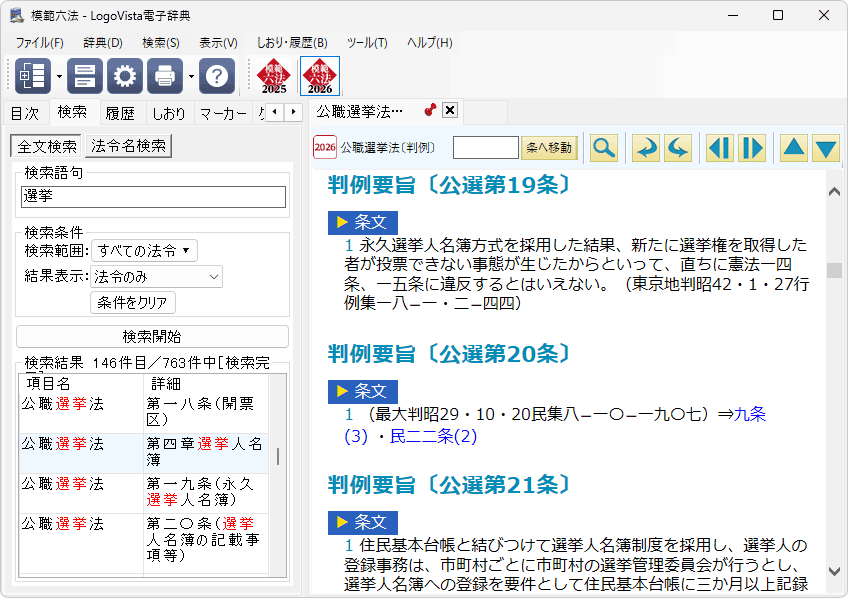Image resolution: width=848 pixels, height=598 pixels.
Task: Click the printer icon in toolbar
Action: 165,76
